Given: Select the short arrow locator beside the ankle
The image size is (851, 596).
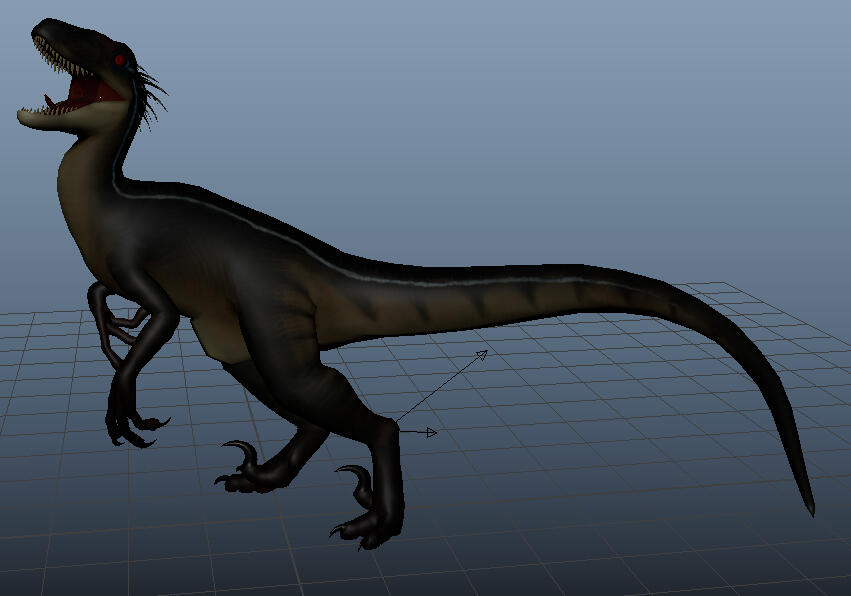Looking at the screenshot, I should point(418,433).
